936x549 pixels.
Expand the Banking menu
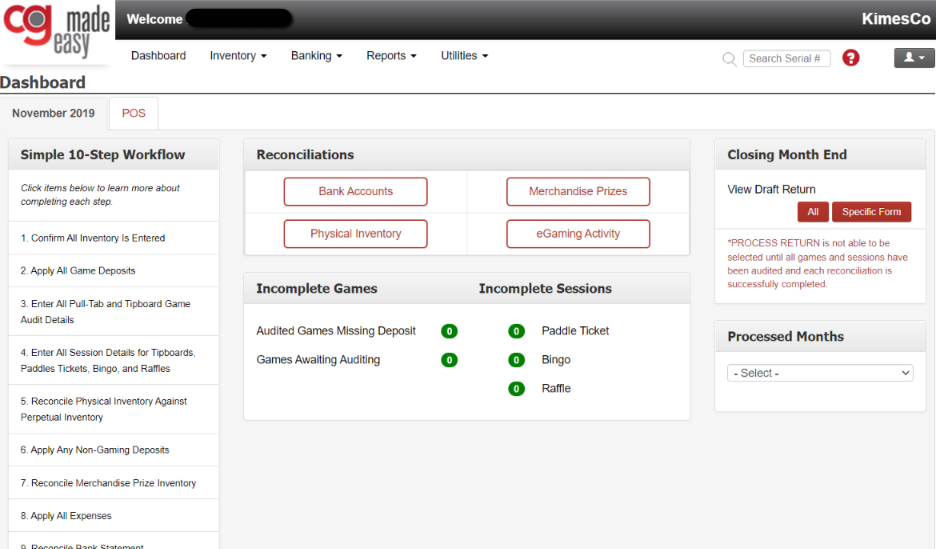tap(316, 55)
